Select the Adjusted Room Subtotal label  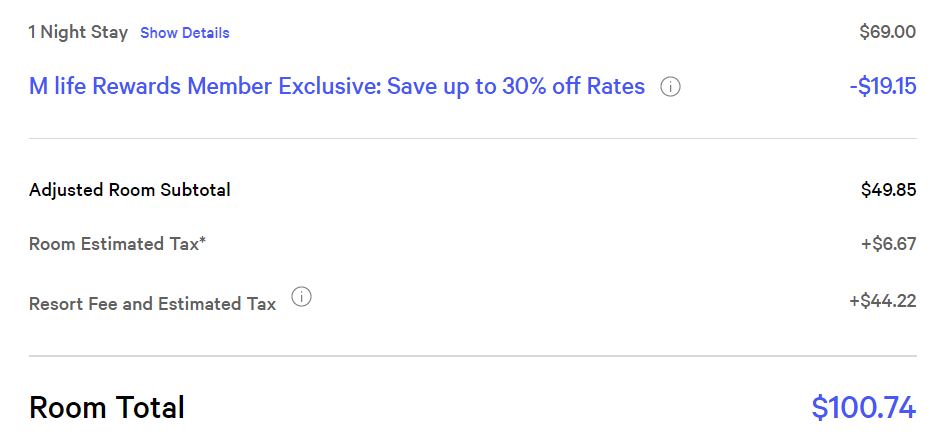pos(129,190)
